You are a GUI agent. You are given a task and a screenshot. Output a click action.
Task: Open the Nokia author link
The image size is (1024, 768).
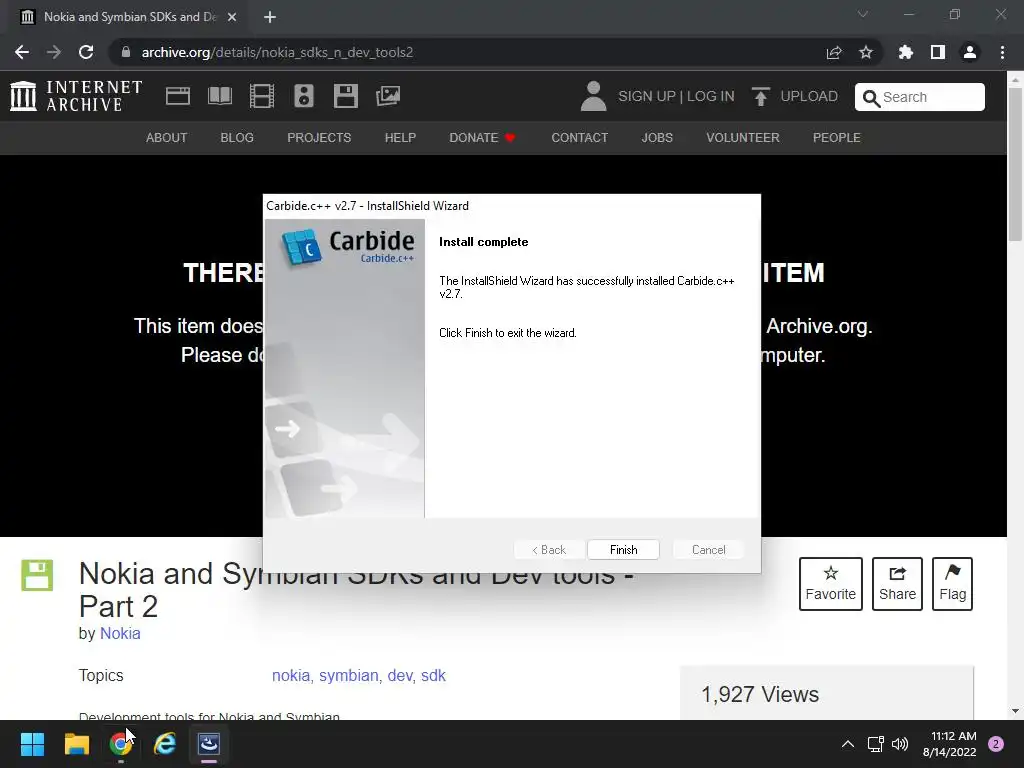[120, 633]
